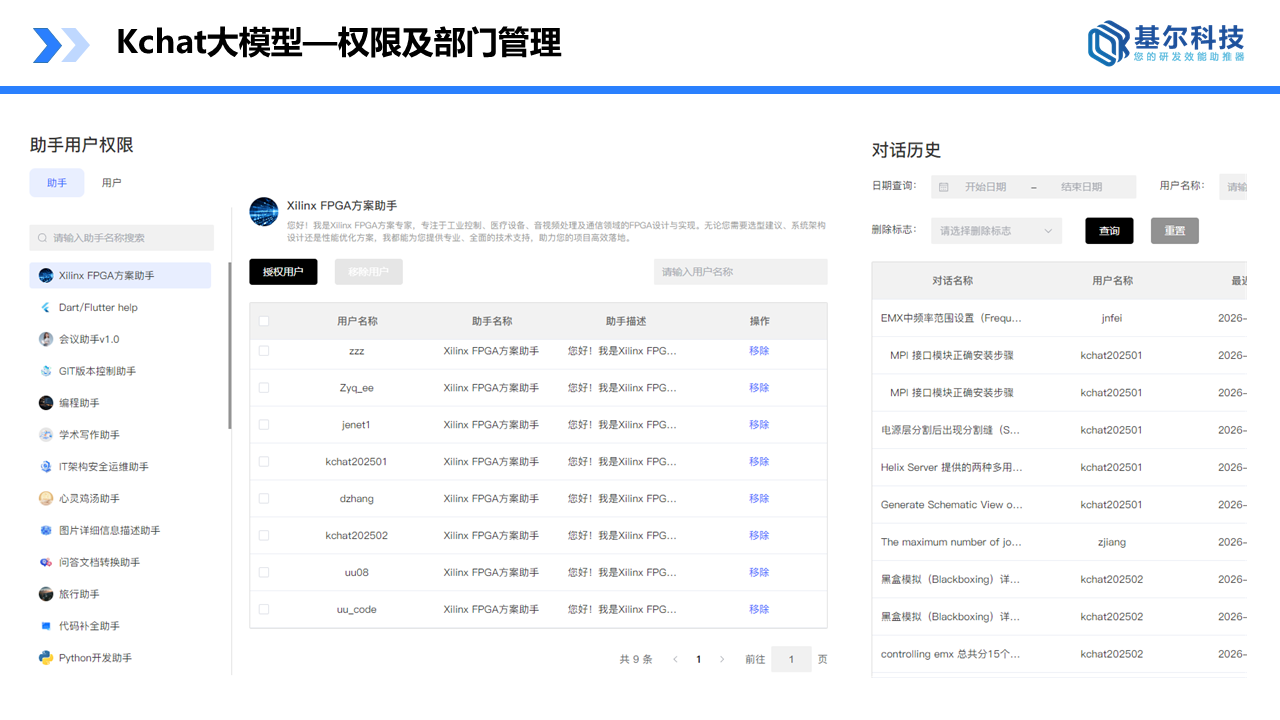
Task: Click the page number input next to 前往
Action: point(791,659)
